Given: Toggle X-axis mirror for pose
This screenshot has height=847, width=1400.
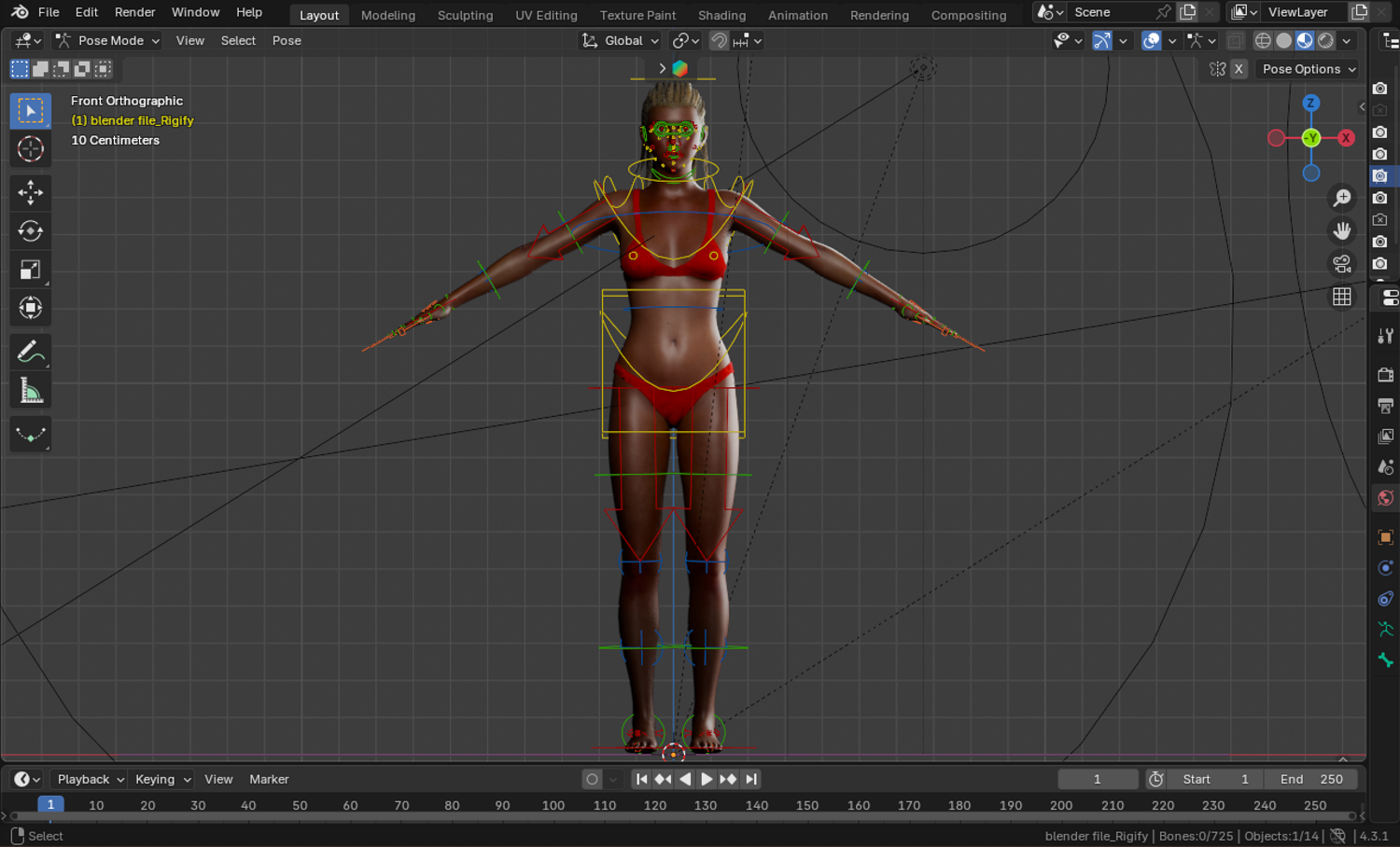Looking at the screenshot, I should pyautogui.click(x=1239, y=69).
